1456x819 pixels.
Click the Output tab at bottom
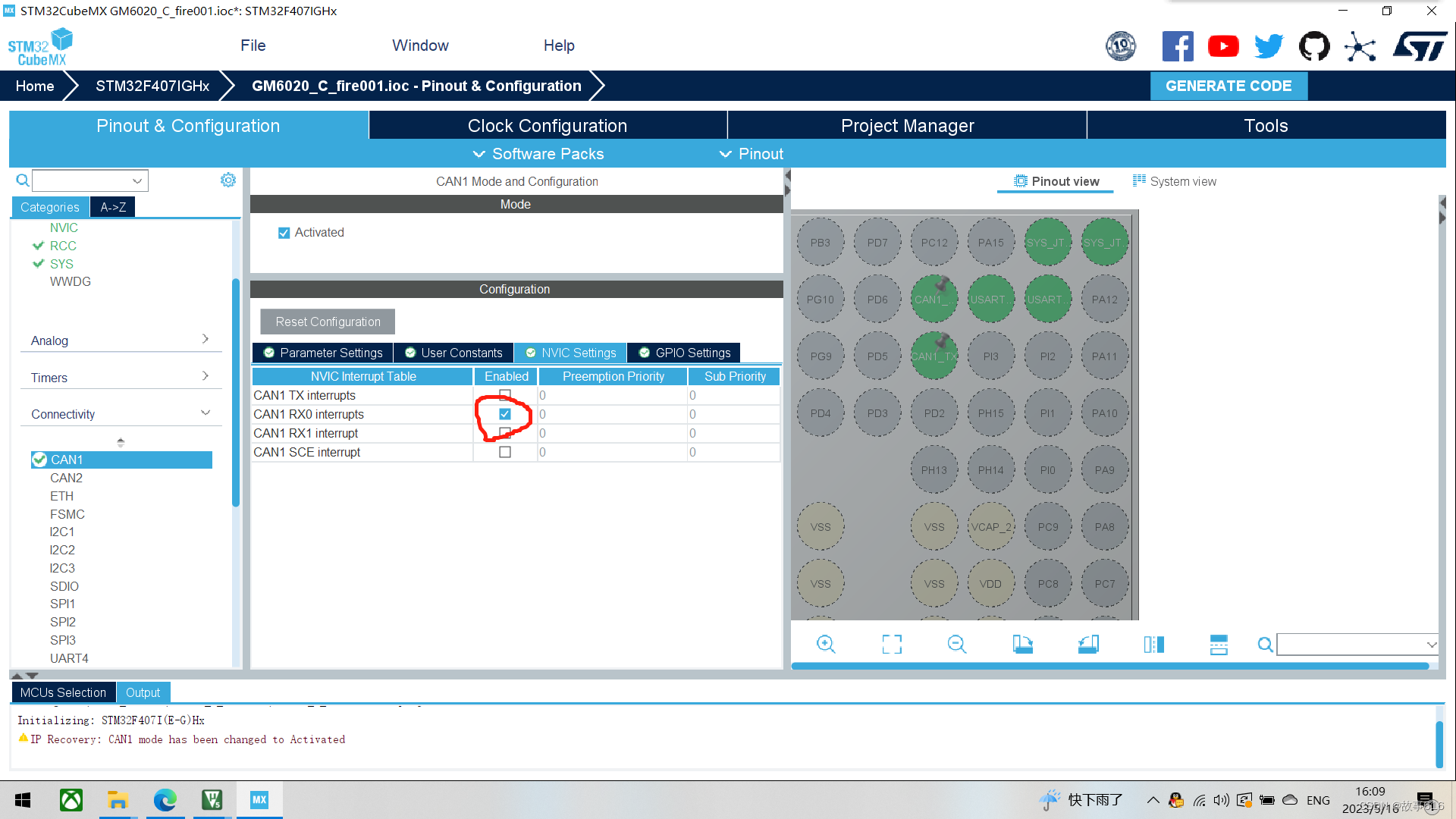coord(143,692)
